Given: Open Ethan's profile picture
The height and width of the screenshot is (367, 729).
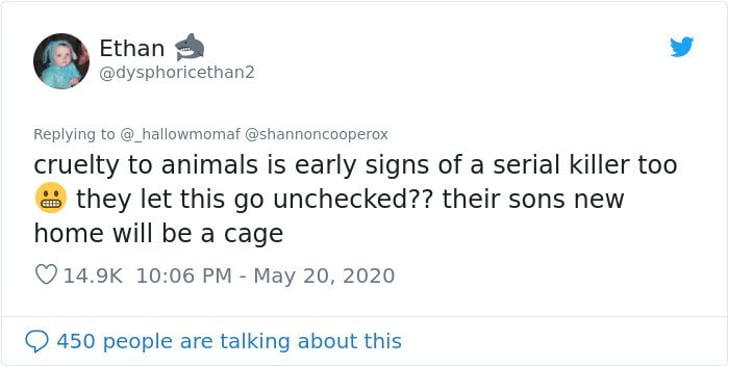Looking at the screenshot, I should pyautogui.click(x=61, y=61).
